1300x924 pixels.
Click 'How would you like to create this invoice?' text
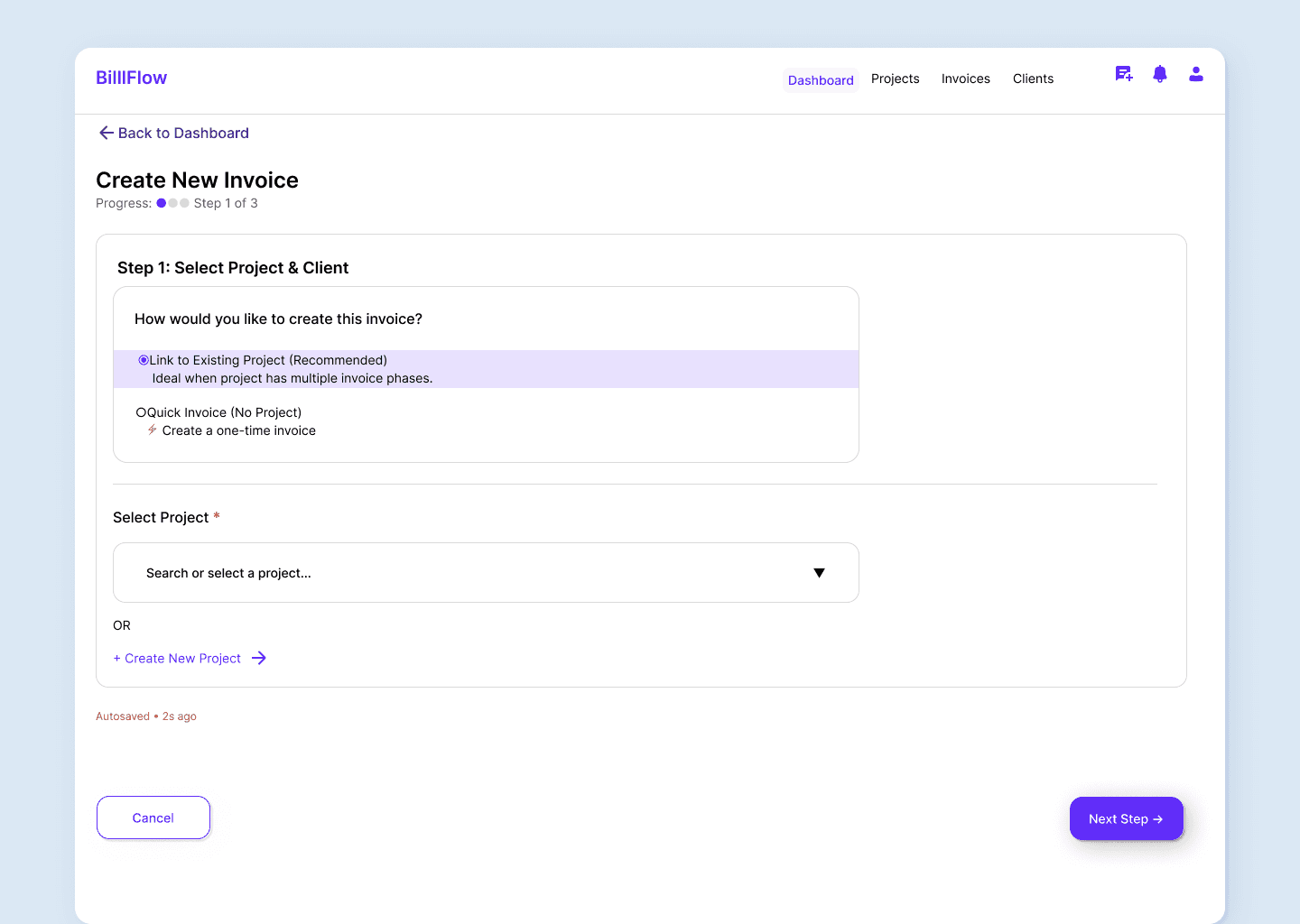(x=278, y=319)
